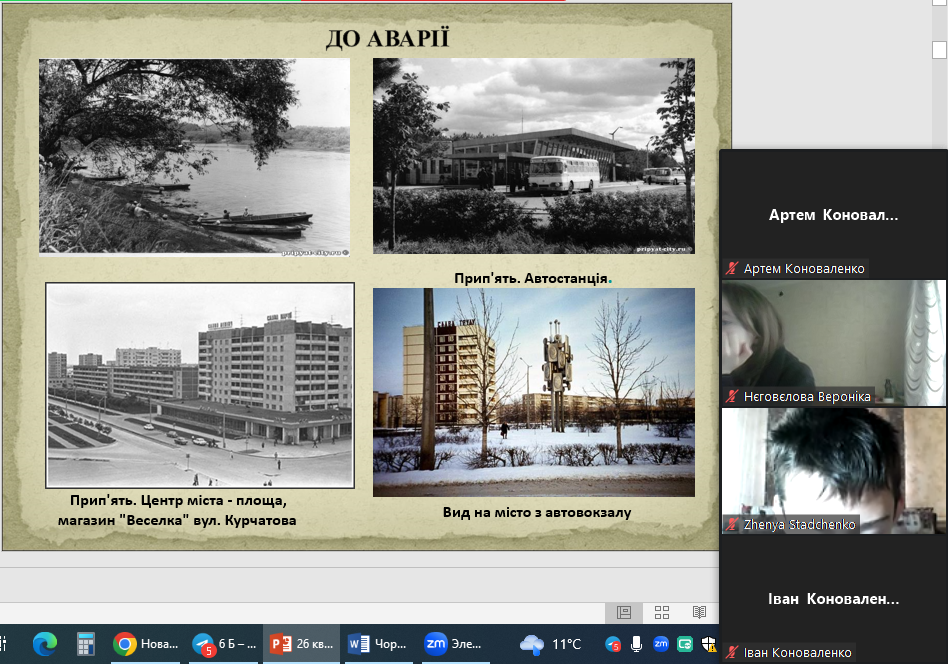
Task: Click the PowerPoint taskbar button
Action: [x=301, y=644]
